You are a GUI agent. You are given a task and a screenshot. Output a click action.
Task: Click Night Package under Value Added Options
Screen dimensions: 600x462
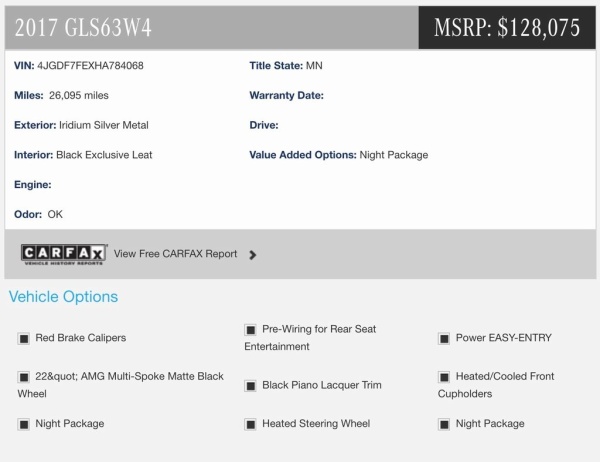click(394, 155)
